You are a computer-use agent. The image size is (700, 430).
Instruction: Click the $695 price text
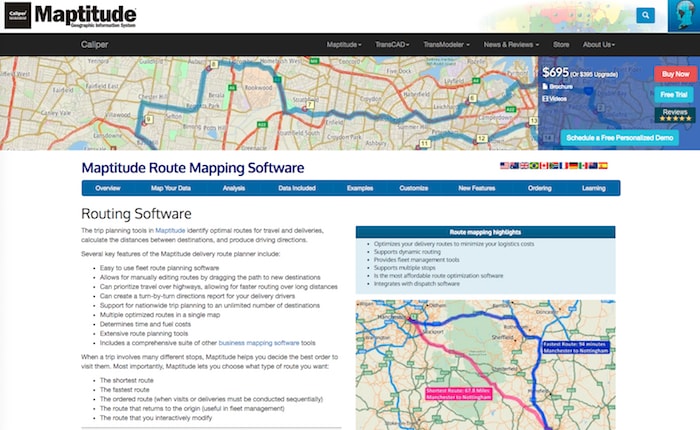pyautogui.click(x=555, y=72)
